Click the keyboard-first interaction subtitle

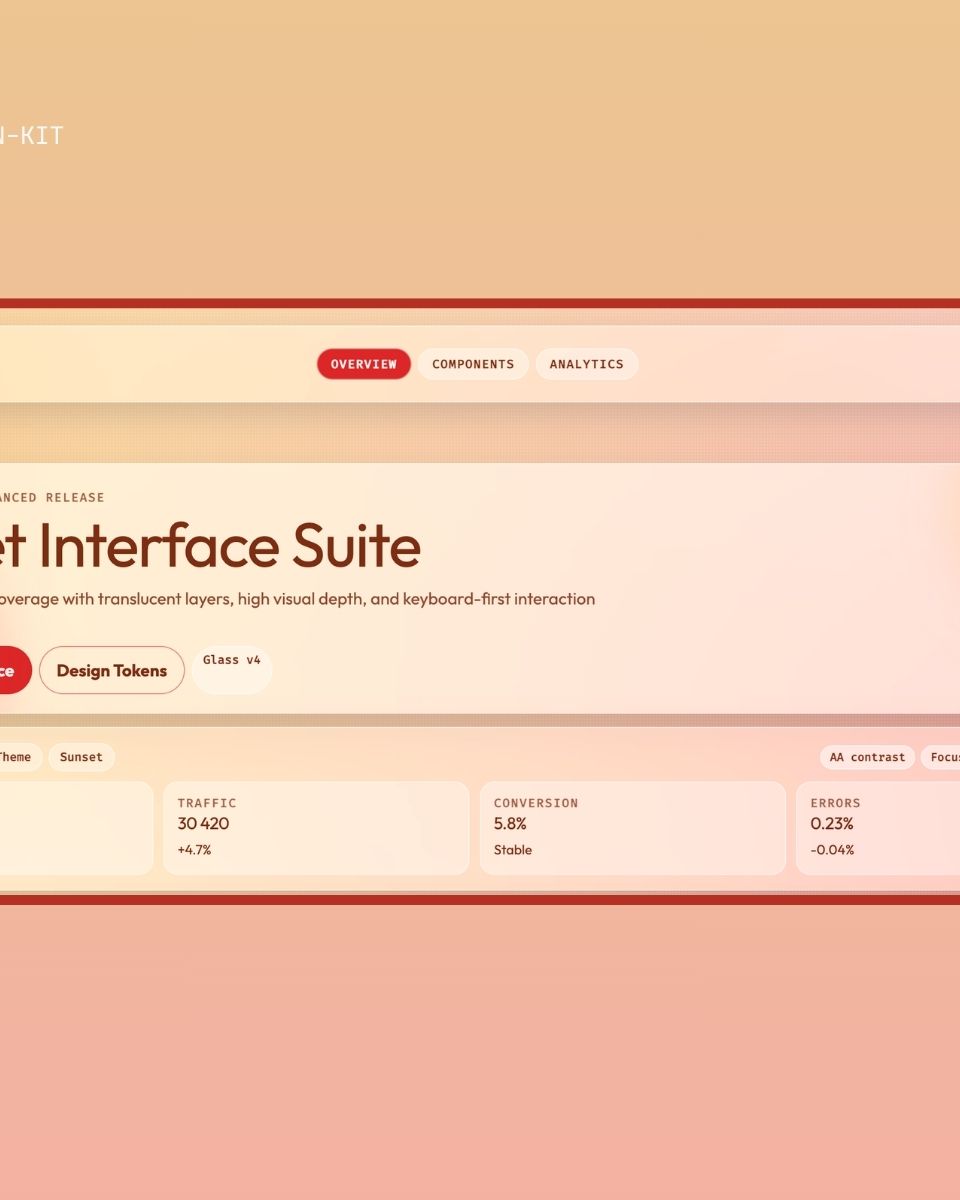[x=298, y=599]
